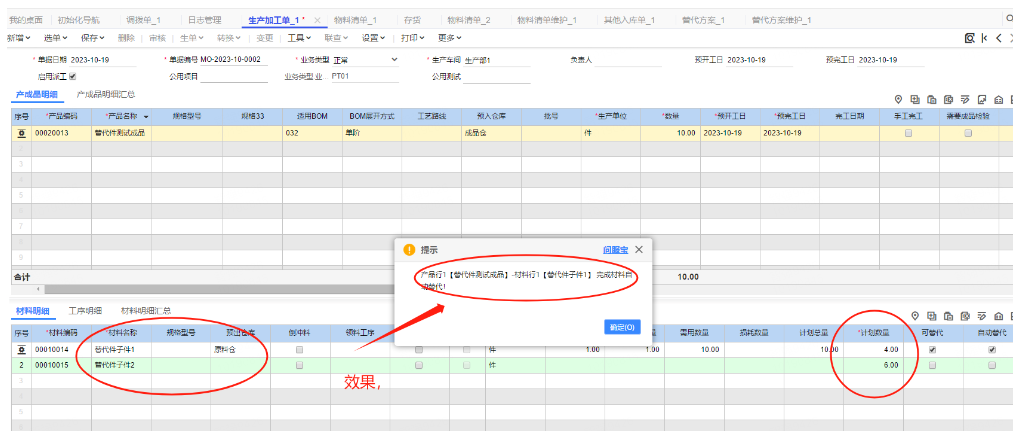Expand the 业务类型 combo box
This screenshot has height=432, width=1018.
click(393, 60)
